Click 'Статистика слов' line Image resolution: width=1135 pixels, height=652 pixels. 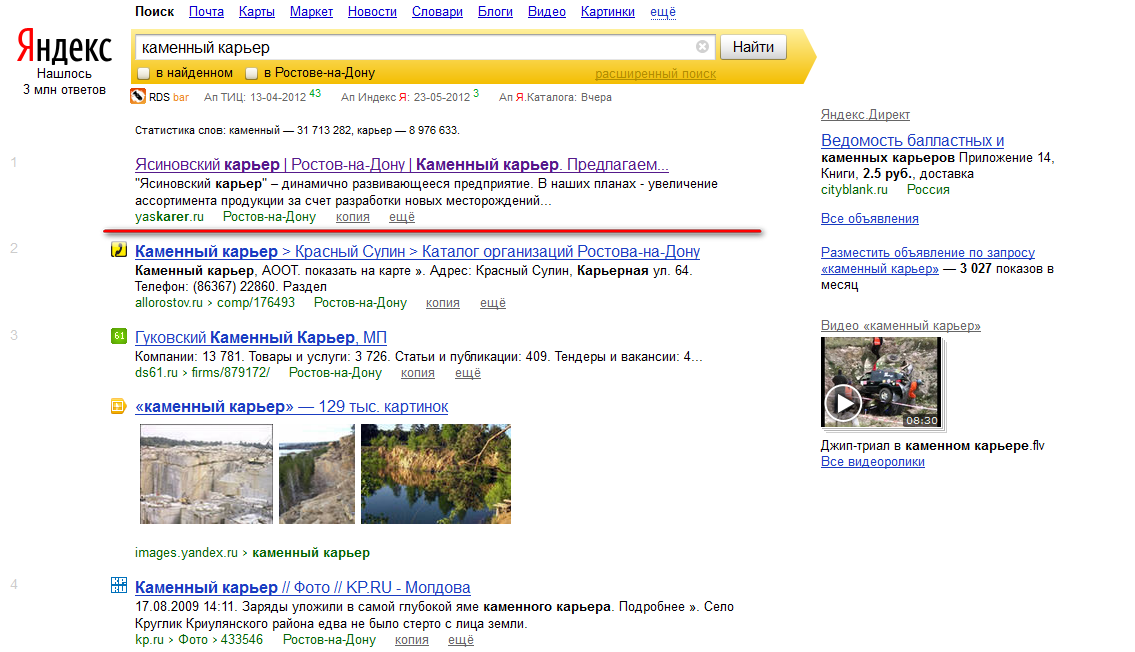[297, 130]
